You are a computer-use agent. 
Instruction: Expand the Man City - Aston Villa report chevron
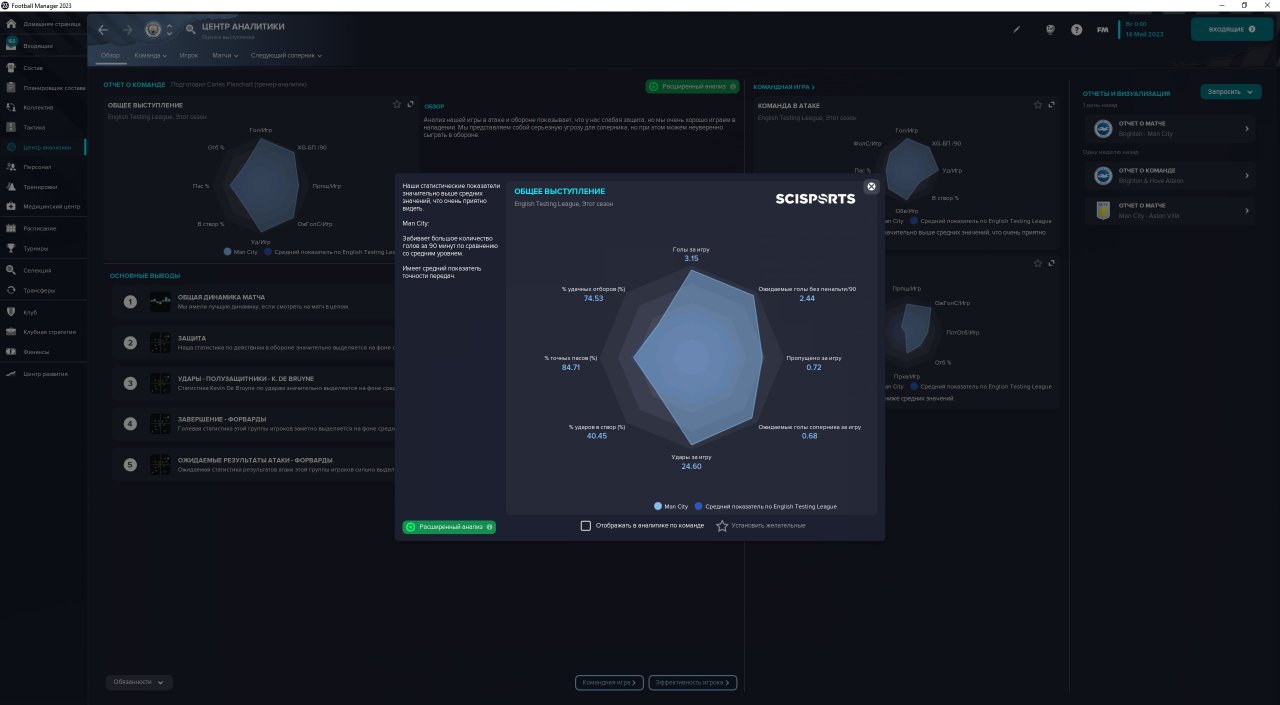click(x=1247, y=210)
